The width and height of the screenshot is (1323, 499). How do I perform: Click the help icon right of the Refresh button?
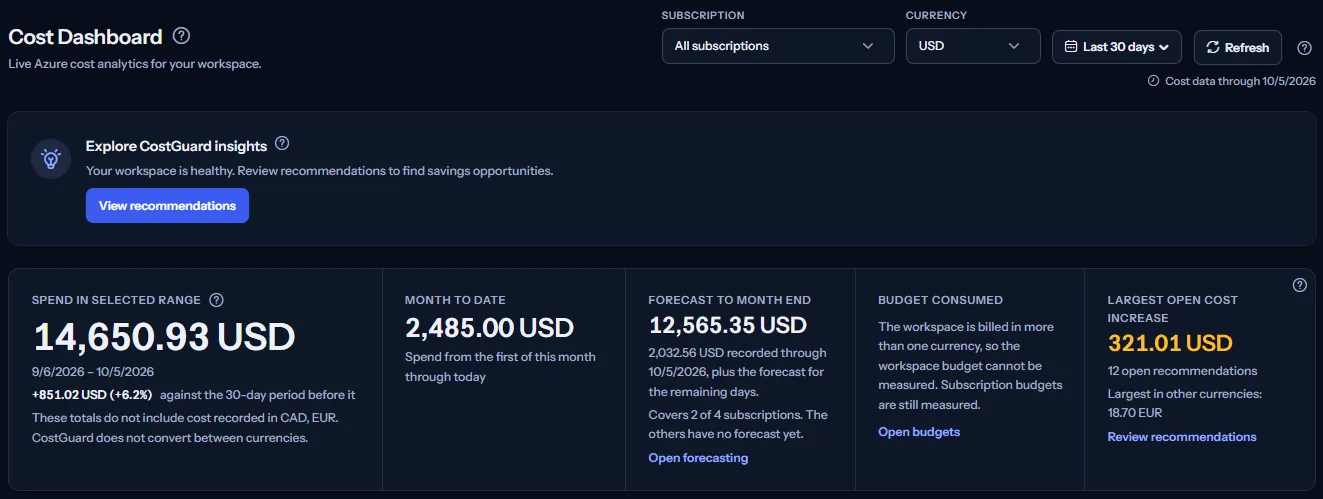click(x=1304, y=48)
